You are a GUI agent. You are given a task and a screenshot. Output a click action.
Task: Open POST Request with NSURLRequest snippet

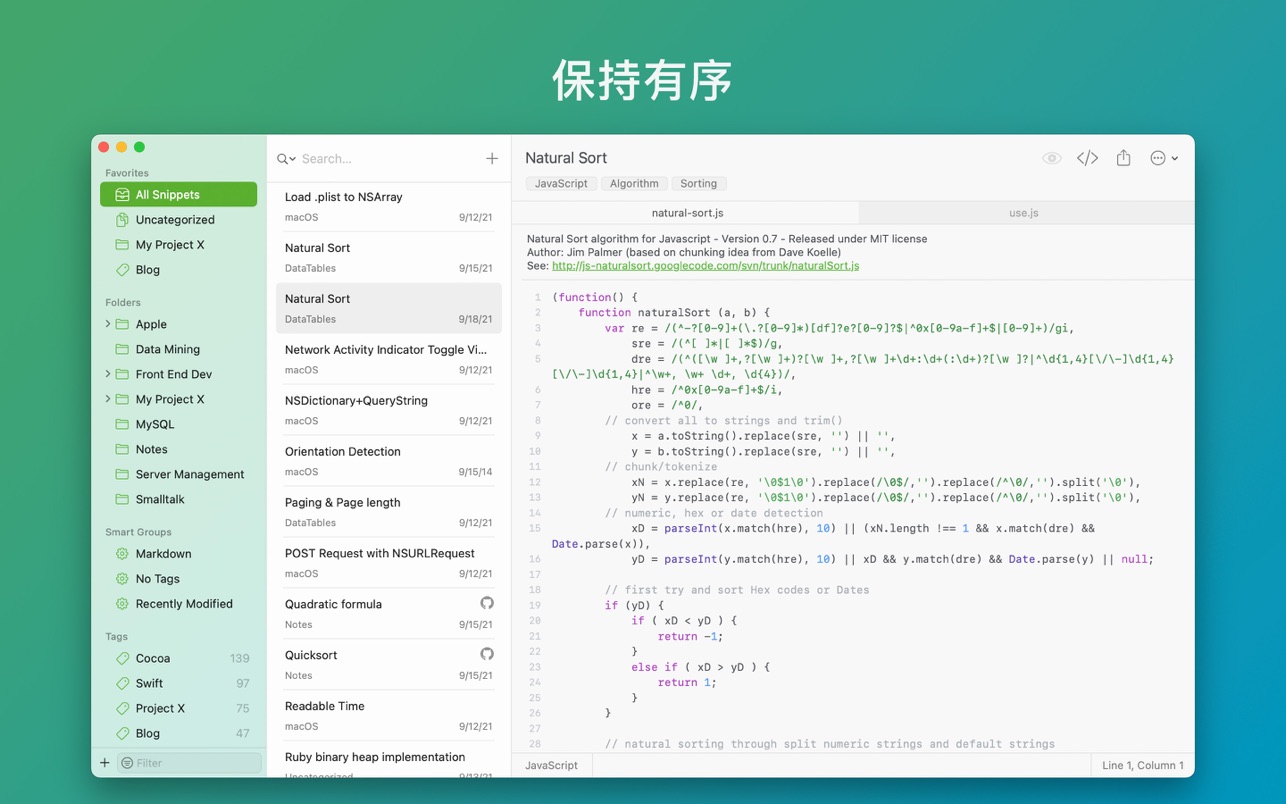[x=389, y=564]
